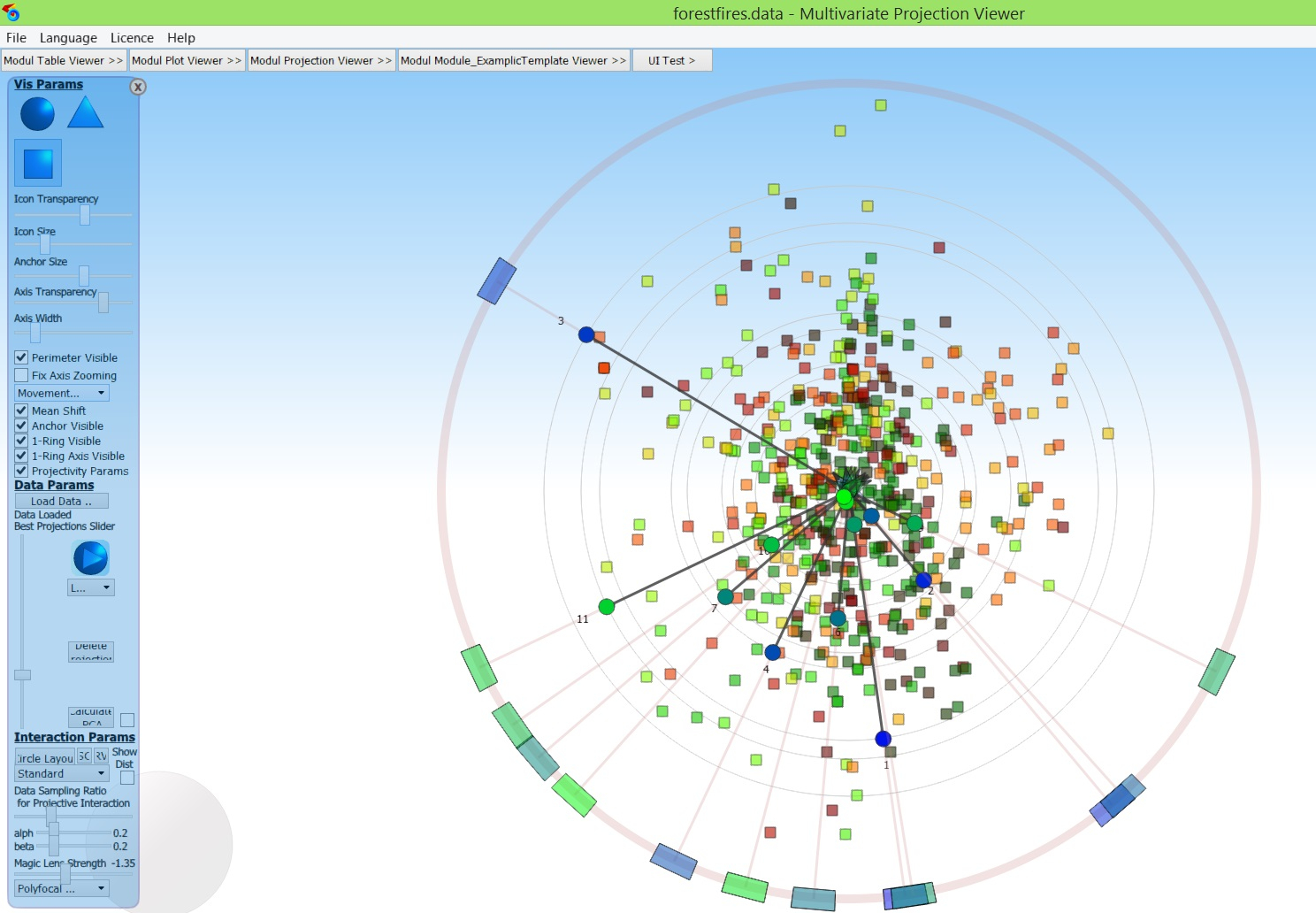
Task: Uncheck 1-Ring Axis Visible
Action: [21, 456]
